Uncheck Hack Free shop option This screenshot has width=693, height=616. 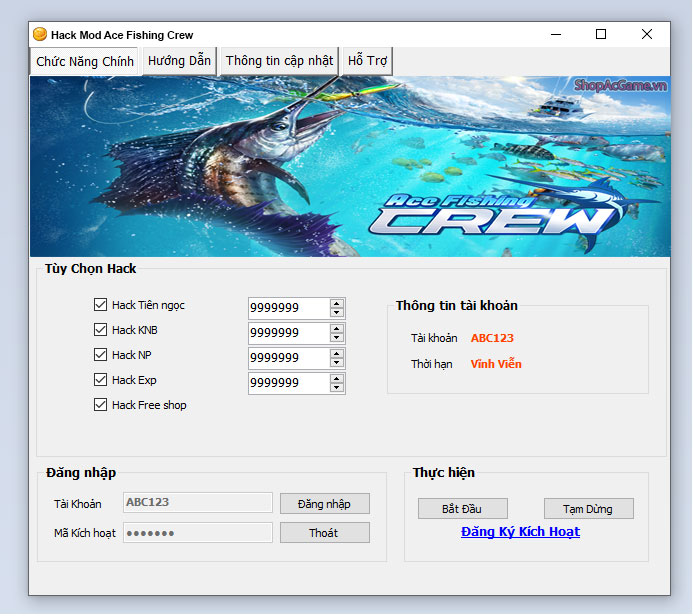tap(100, 405)
